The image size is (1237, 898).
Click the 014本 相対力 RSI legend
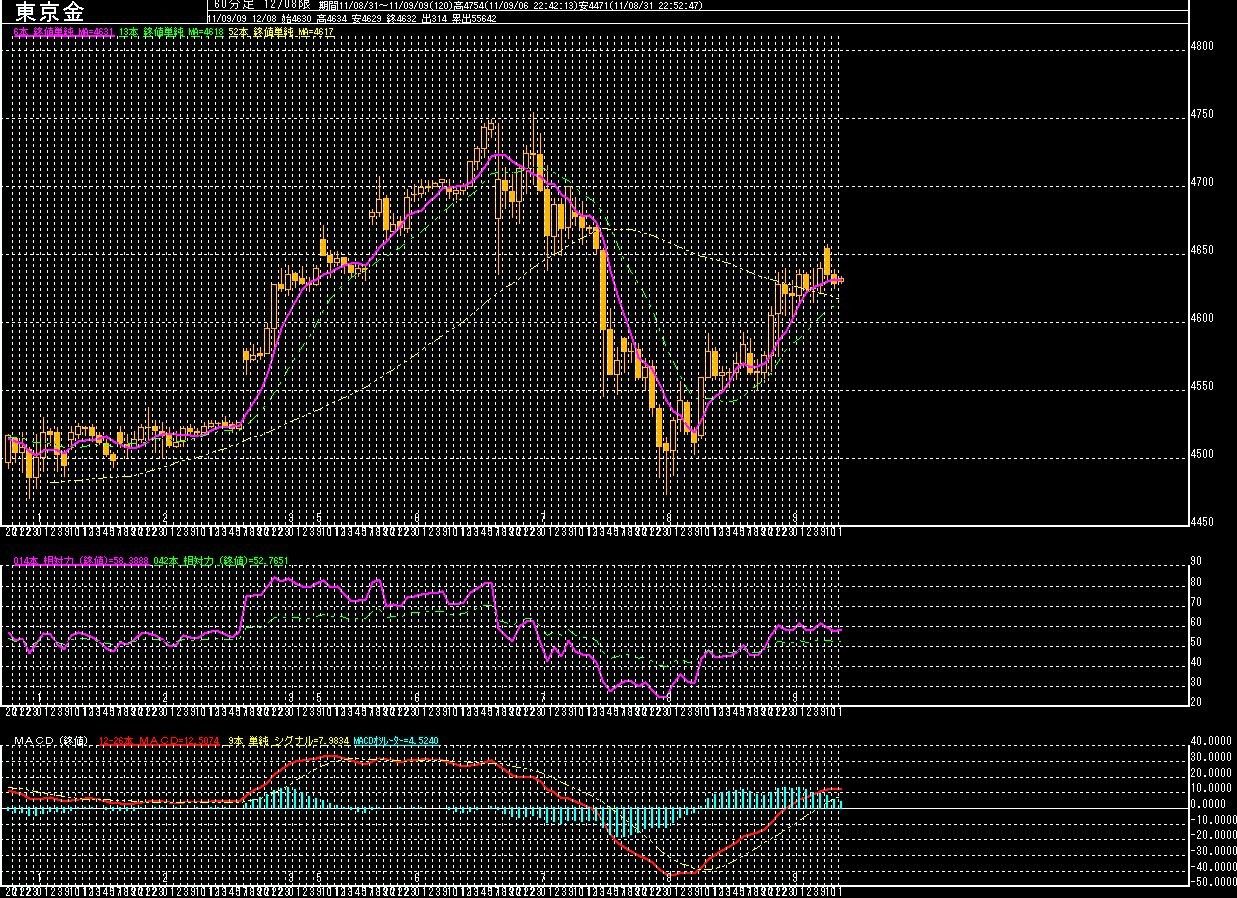click(x=81, y=561)
